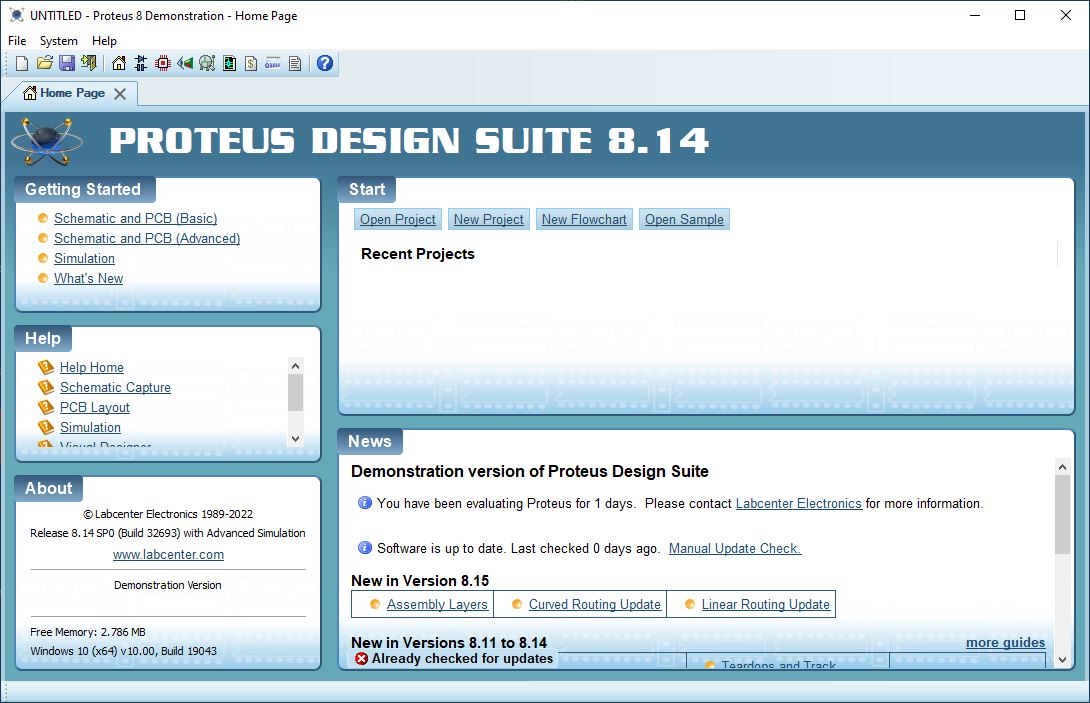Click the New Flowchart button
1090x703 pixels.
pos(584,220)
